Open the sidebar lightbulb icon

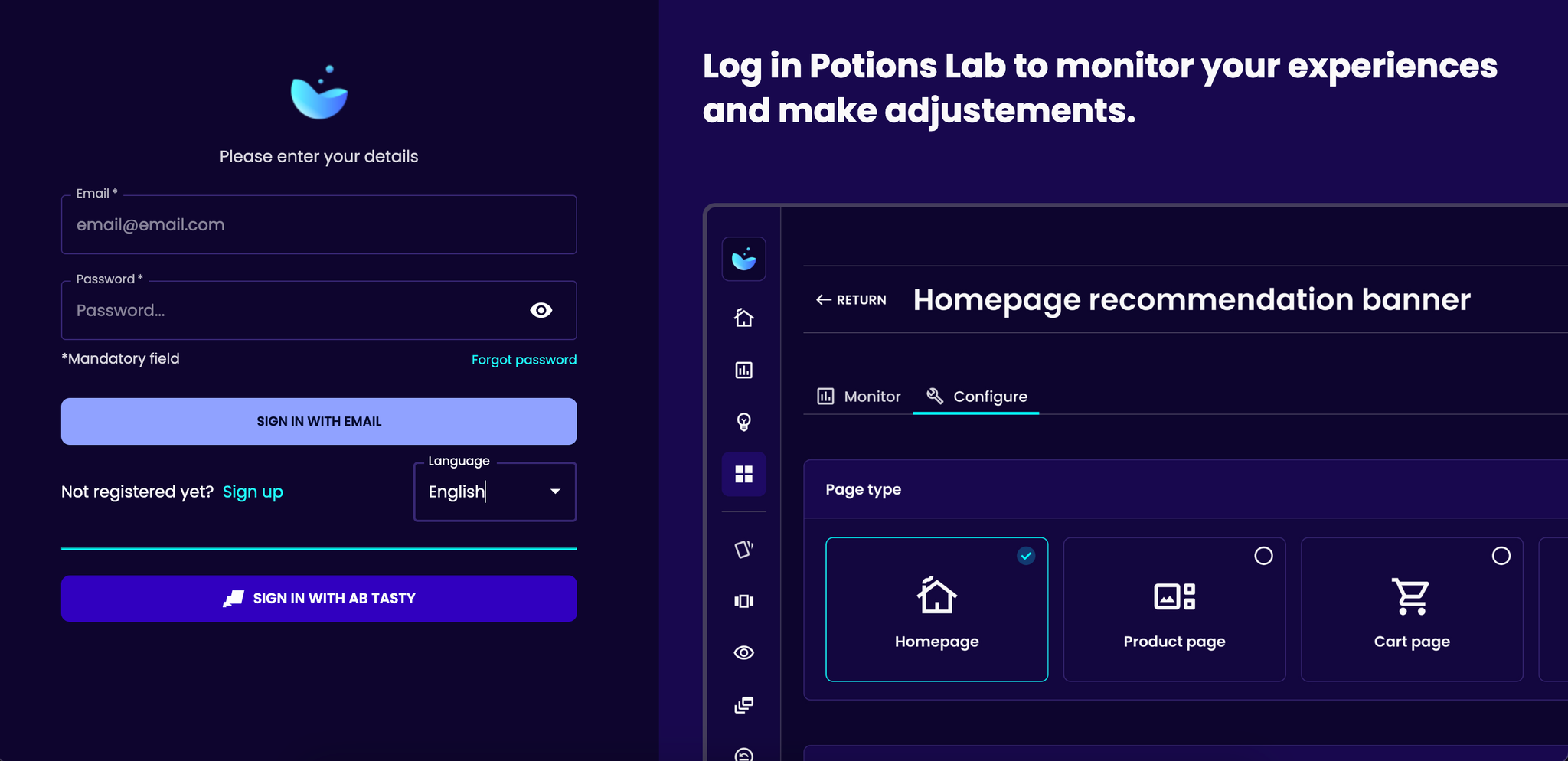pos(743,422)
